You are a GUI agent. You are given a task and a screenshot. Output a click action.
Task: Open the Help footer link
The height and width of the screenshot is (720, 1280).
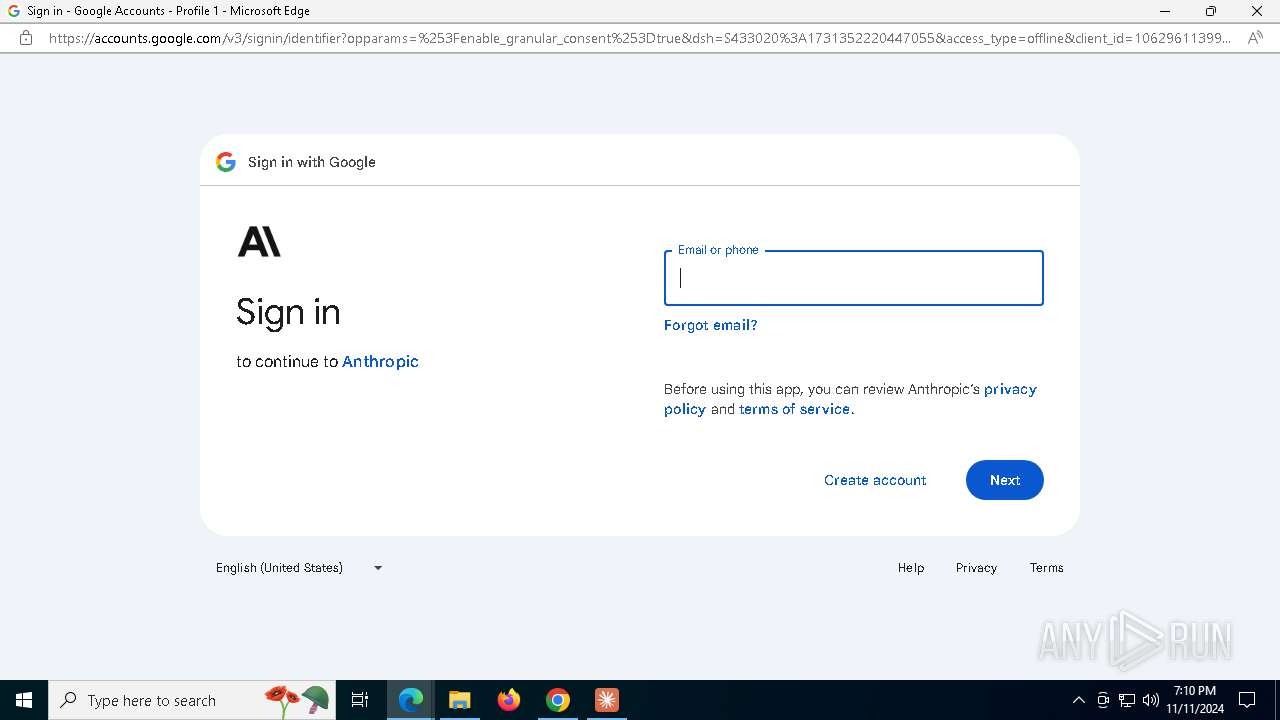point(910,567)
